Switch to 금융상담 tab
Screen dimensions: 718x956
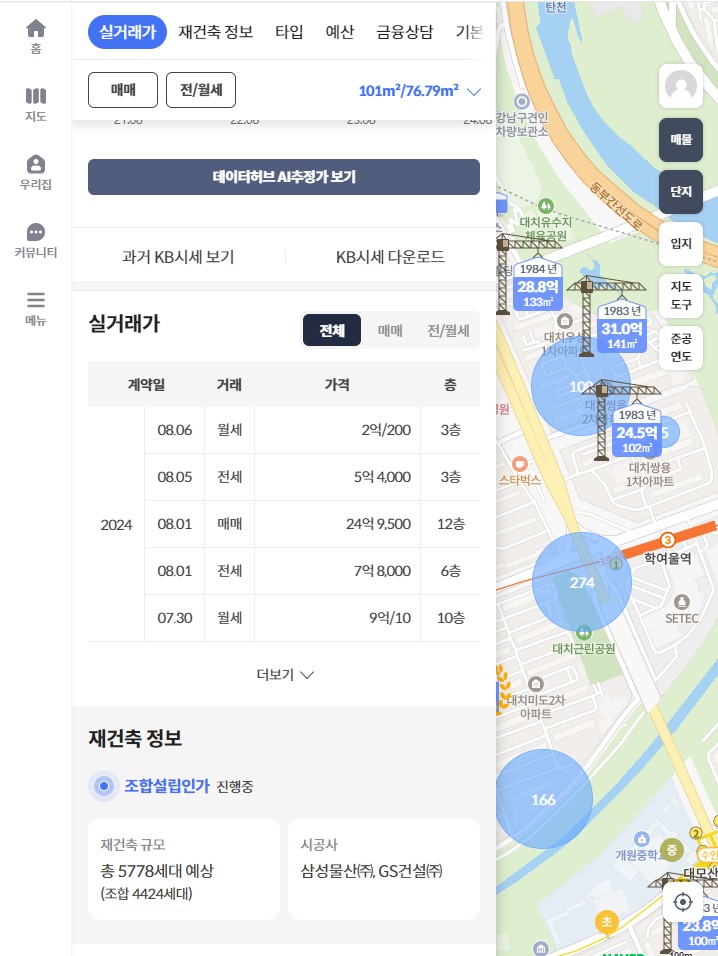point(405,32)
